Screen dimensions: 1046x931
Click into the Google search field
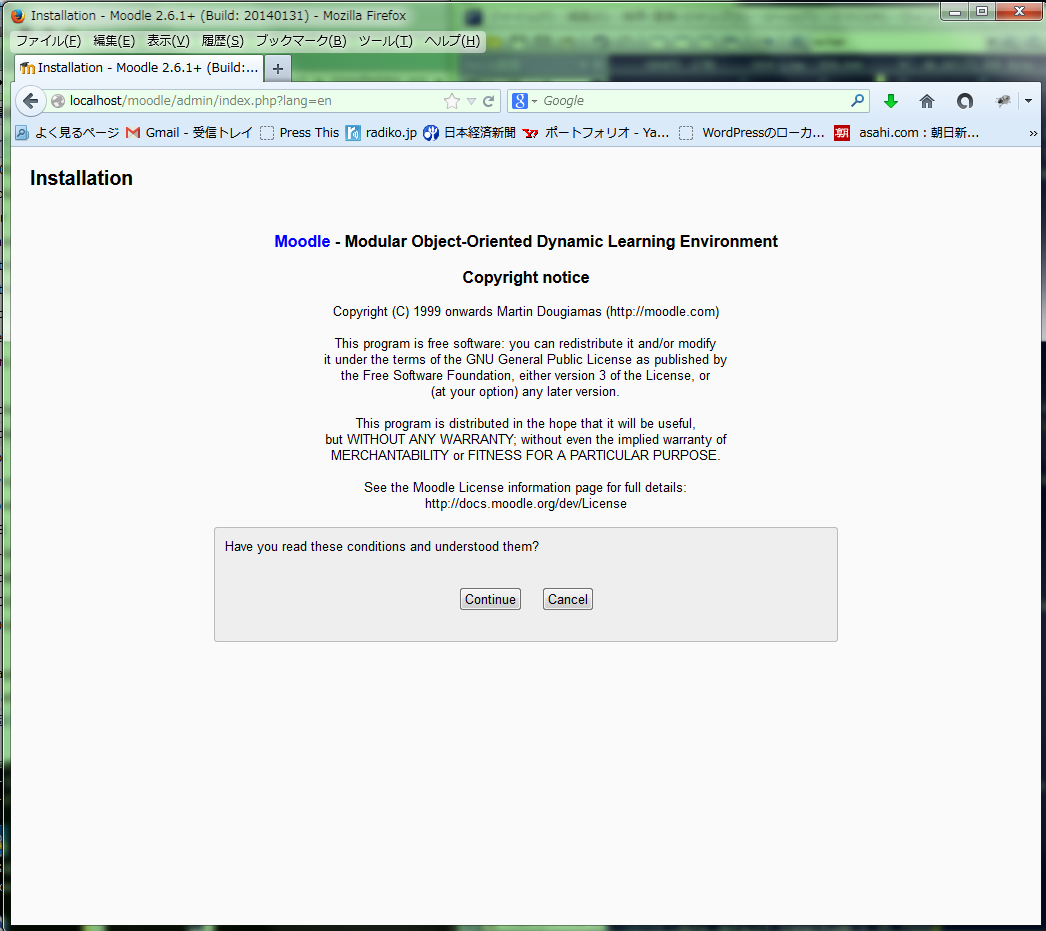[690, 101]
